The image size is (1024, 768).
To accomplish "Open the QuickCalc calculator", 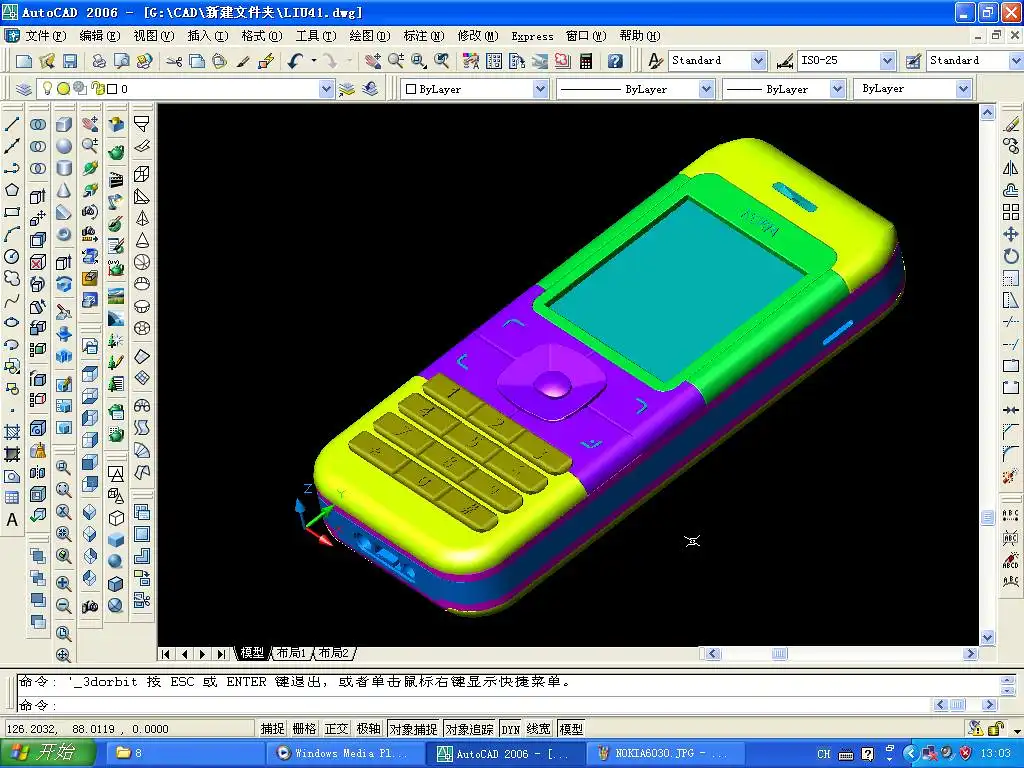I will tap(586, 61).
